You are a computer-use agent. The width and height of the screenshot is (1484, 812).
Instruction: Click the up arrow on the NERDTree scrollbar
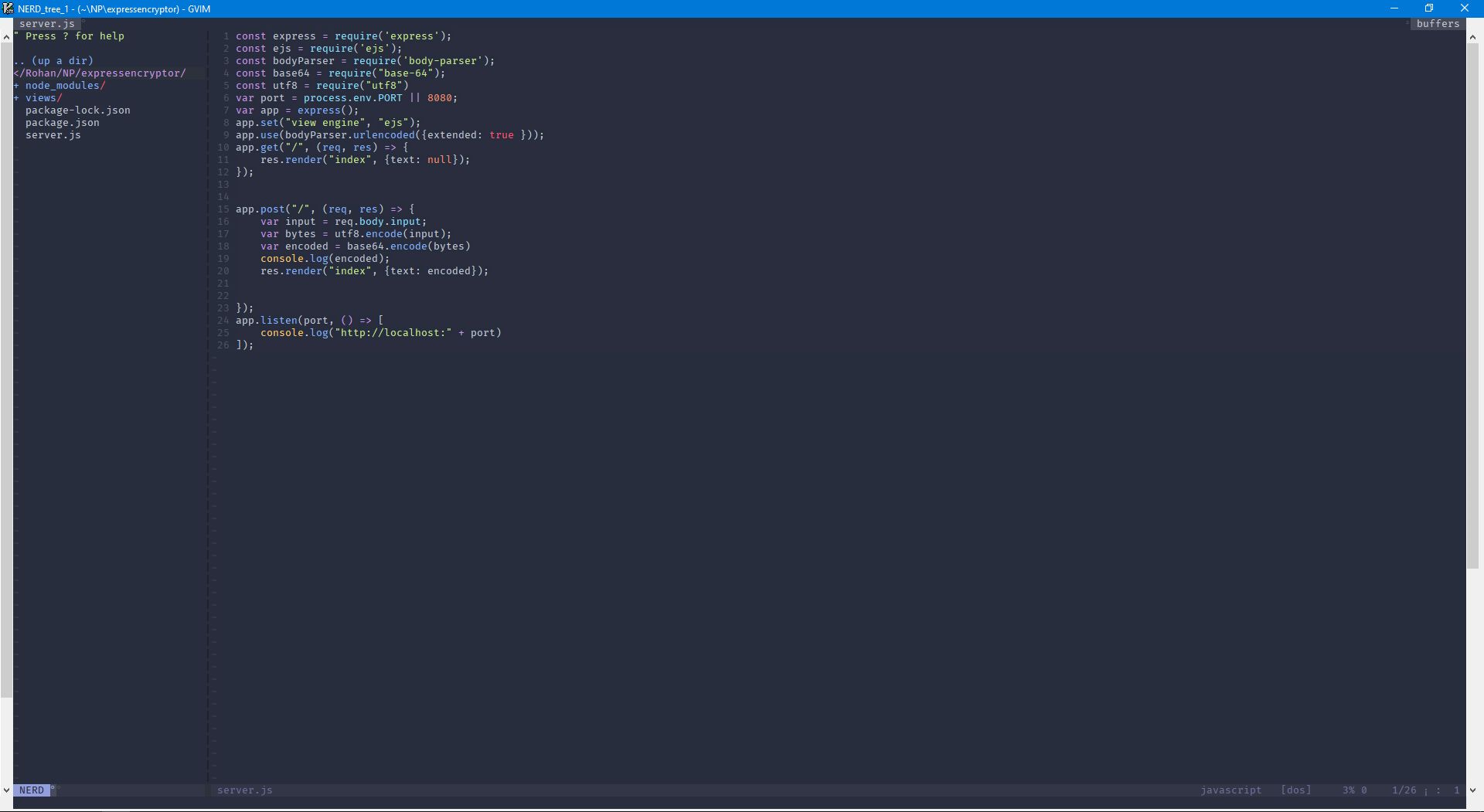5,37
